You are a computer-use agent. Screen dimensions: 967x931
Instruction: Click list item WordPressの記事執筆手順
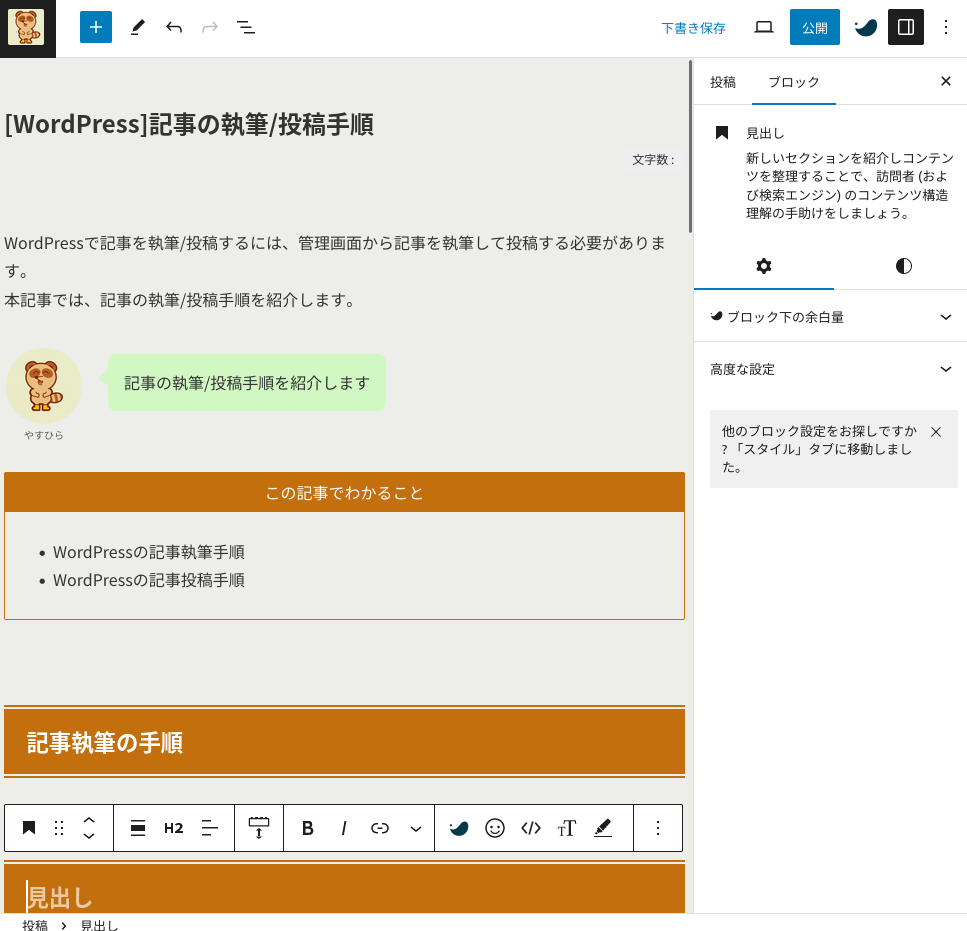click(149, 552)
